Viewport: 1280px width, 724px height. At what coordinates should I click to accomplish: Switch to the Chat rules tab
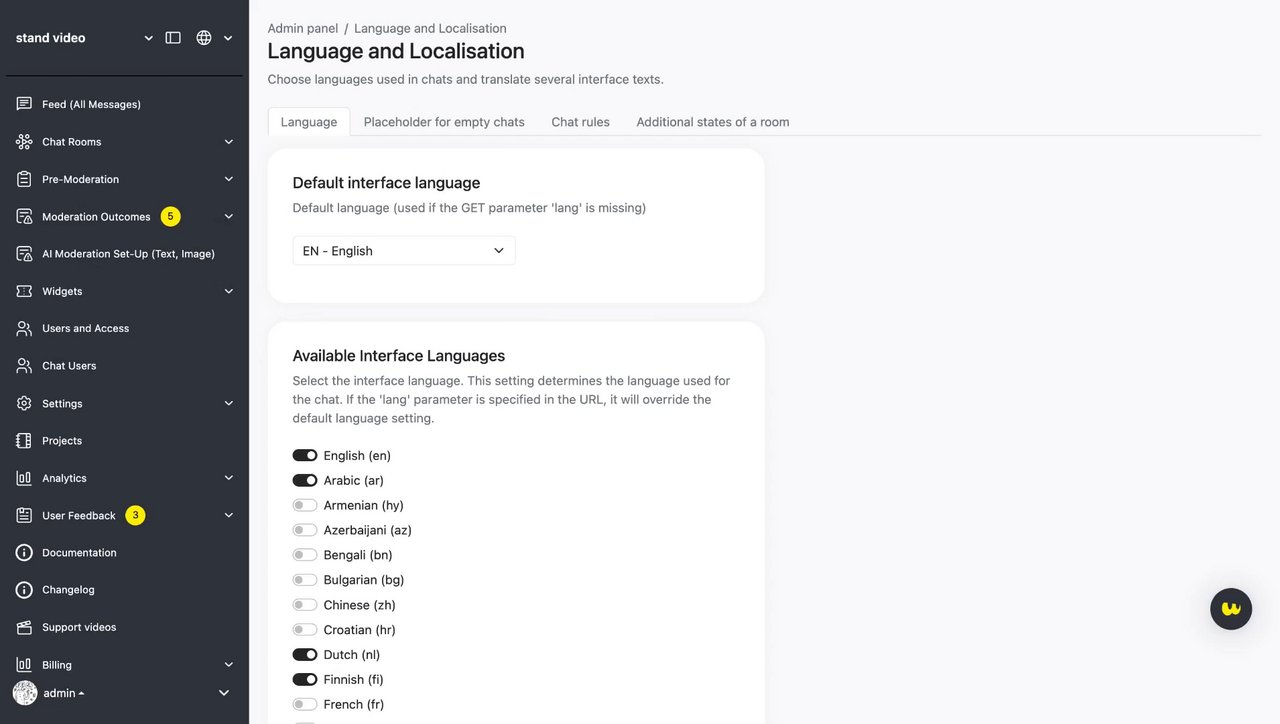tap(580, 122)
